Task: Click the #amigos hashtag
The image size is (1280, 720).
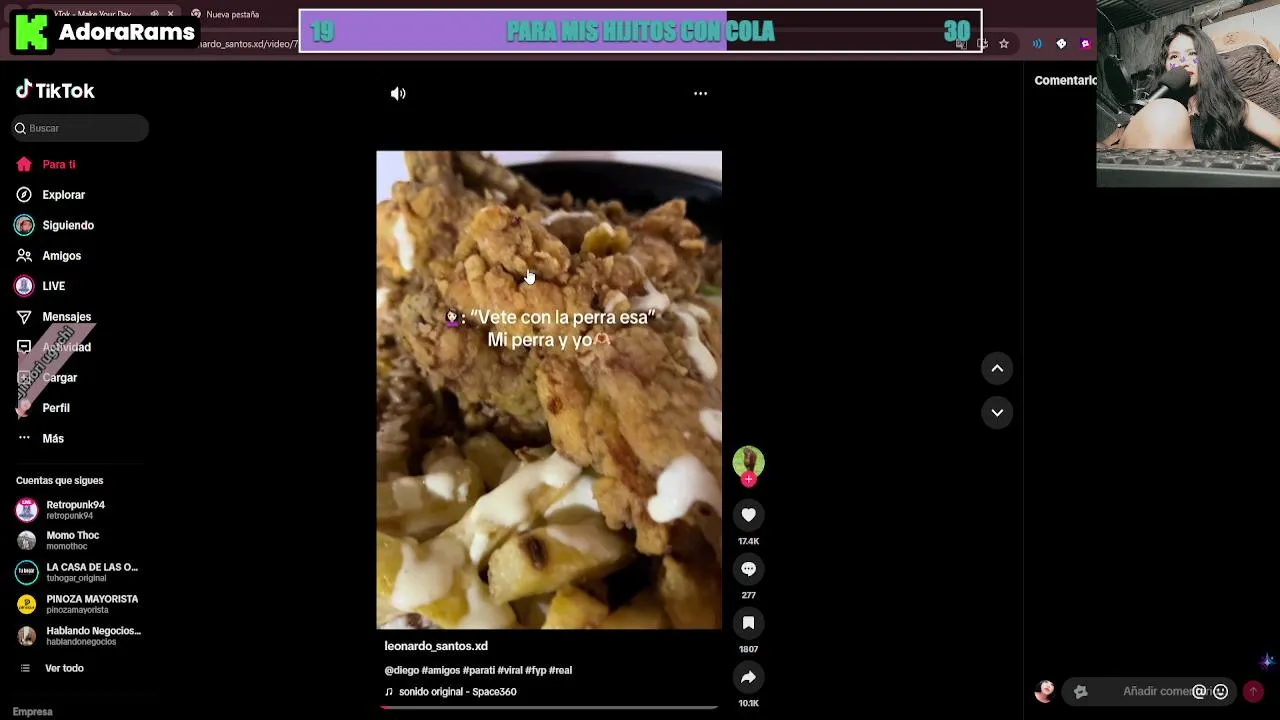Action: 441,670
